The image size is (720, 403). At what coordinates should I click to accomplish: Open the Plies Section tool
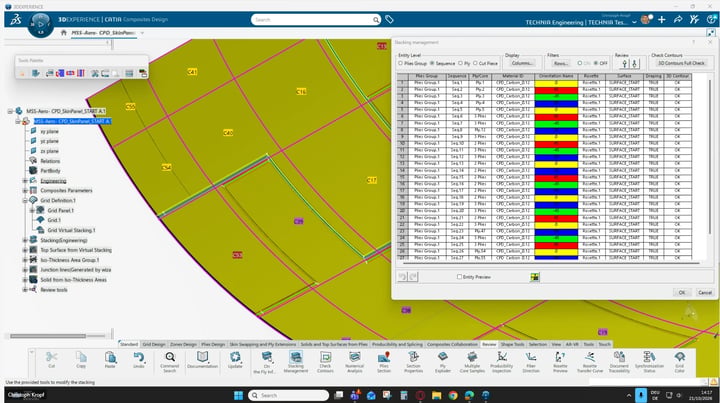pos(384,357)
